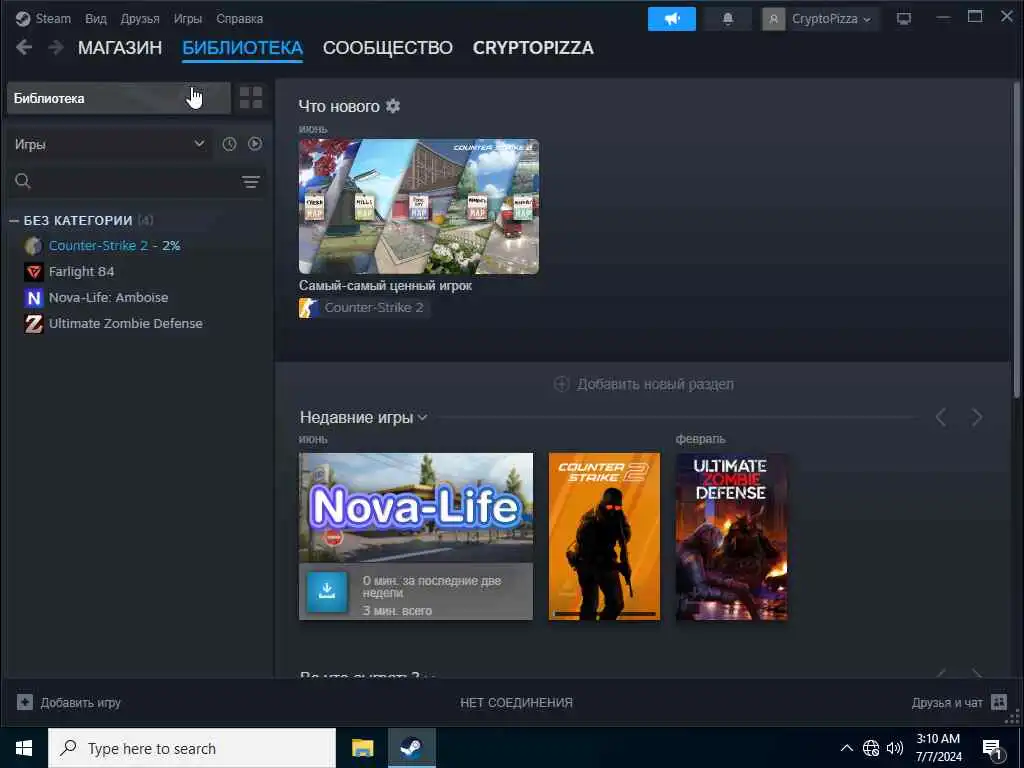
Task: Open Друзья и чат text button
Action: 947,703
